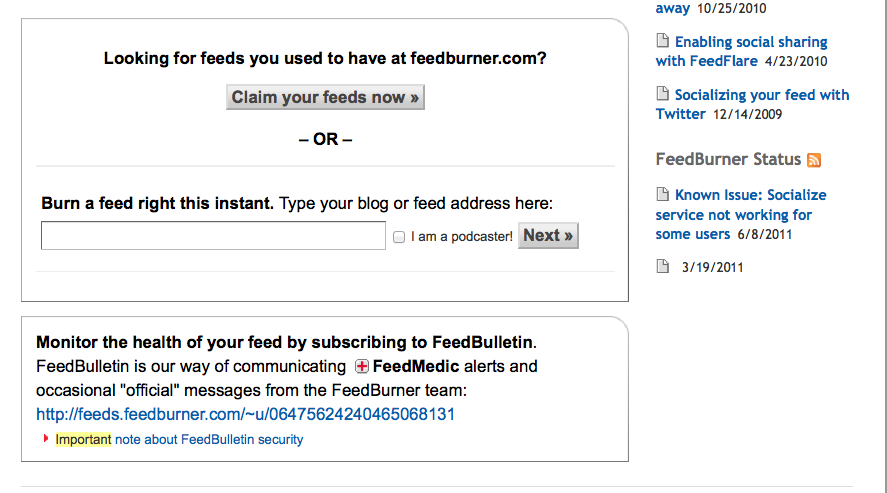The width and height of the screenshot is (887, 493).
Task: Enable the I am a podcaster checkbox
Action: [x=399, y=237]
